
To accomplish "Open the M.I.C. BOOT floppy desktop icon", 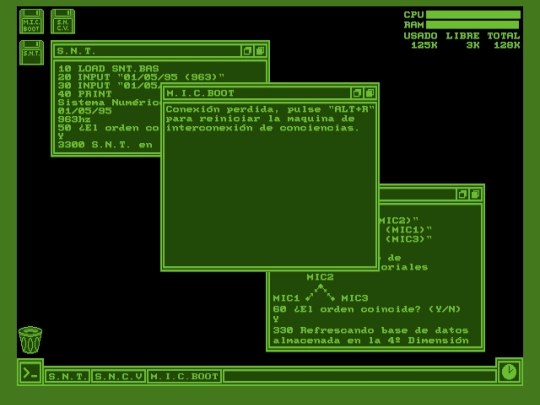I will (31, 21).
